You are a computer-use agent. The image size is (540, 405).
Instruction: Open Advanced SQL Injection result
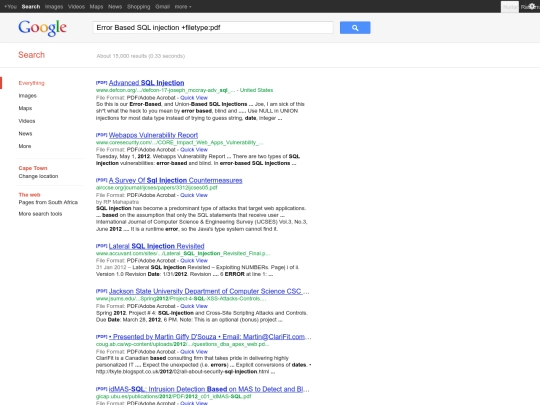tap(146, 83)
